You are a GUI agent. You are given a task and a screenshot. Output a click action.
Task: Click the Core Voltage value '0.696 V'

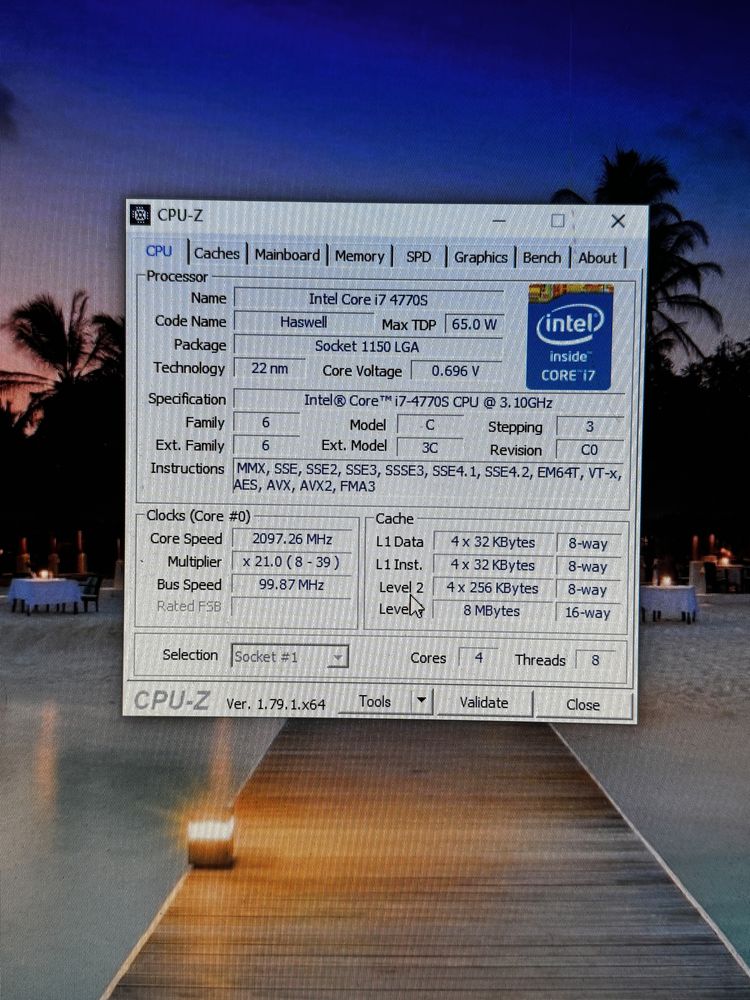click(x=455, y=371)
